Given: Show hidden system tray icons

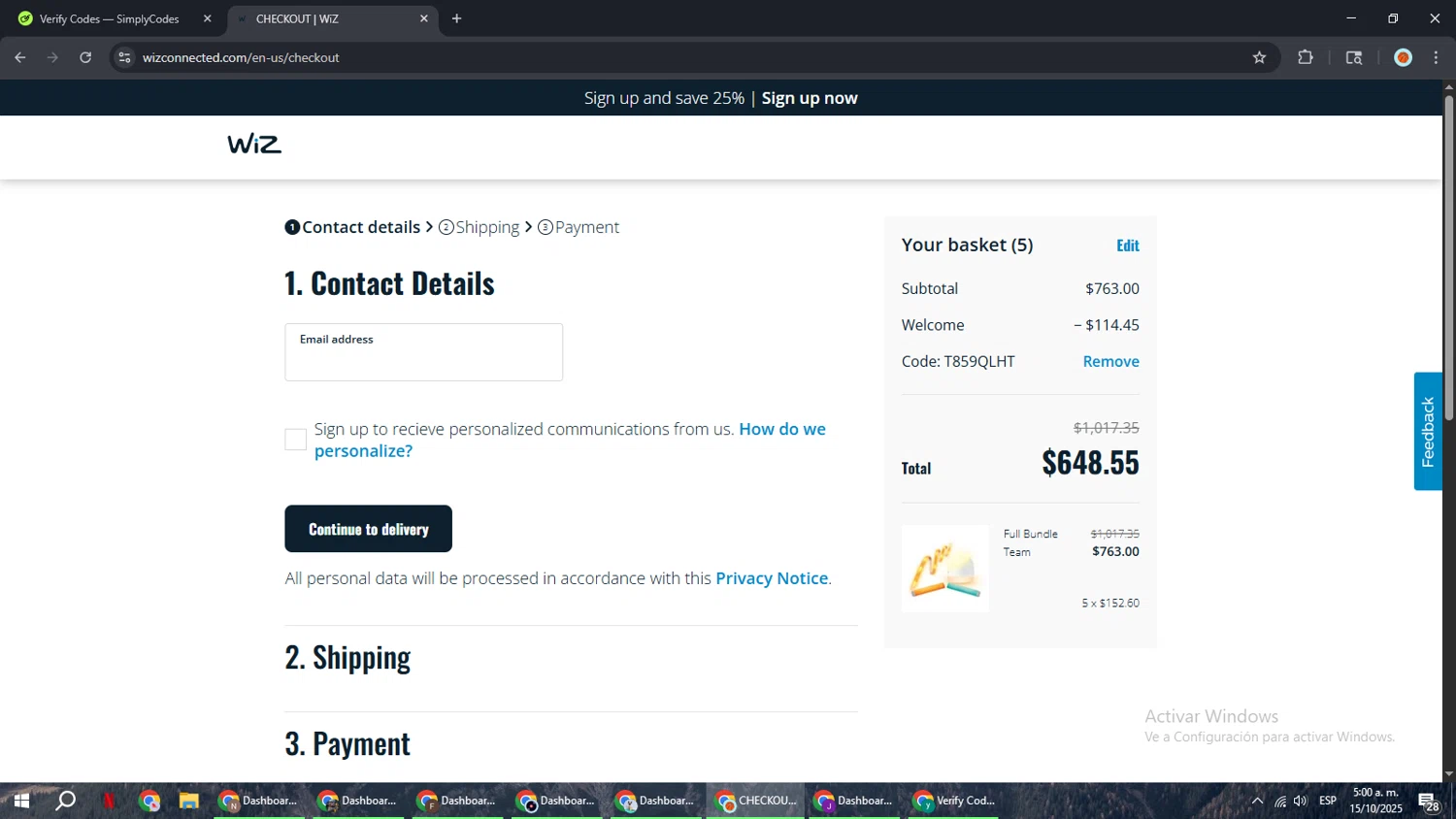Looking at the screenshot, I should (x=1257, y=801).
